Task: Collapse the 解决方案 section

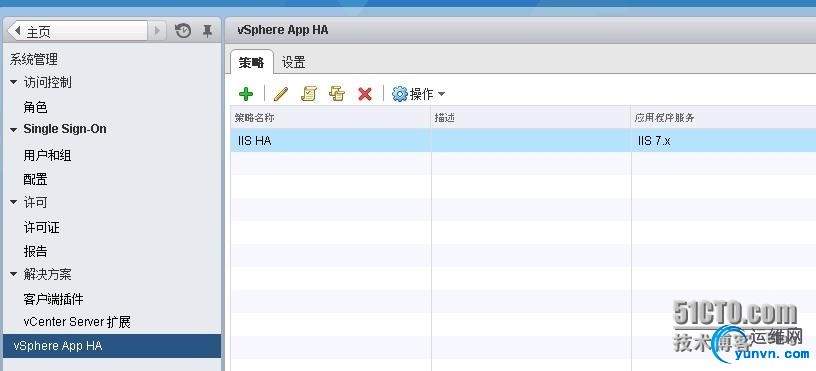Action: click(x=14, y=274)
